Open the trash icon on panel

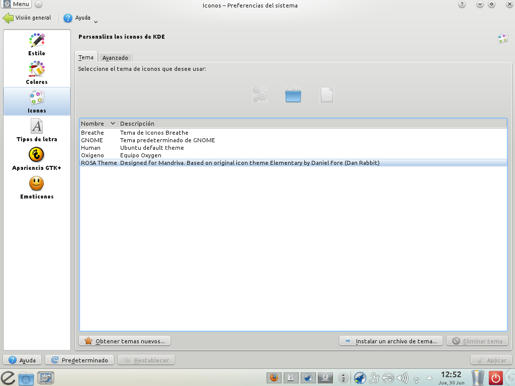[478, 378]
